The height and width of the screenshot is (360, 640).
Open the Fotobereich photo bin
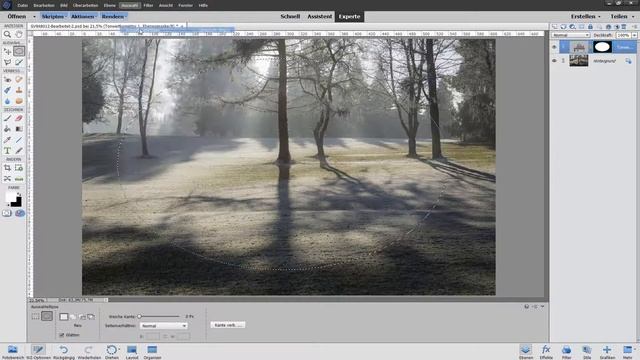(x=13, y=352)
